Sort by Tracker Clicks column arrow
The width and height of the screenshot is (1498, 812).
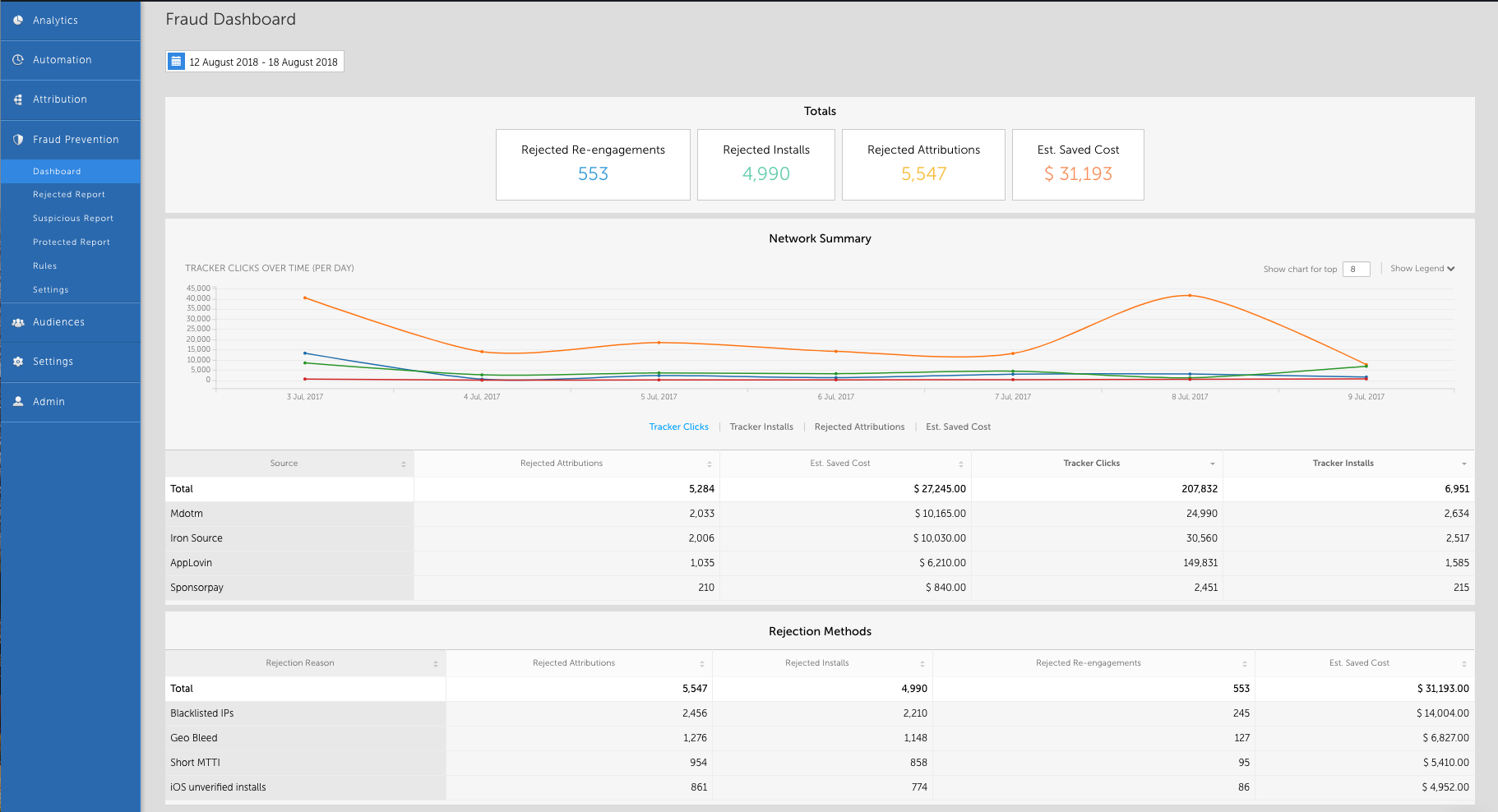1212,464
